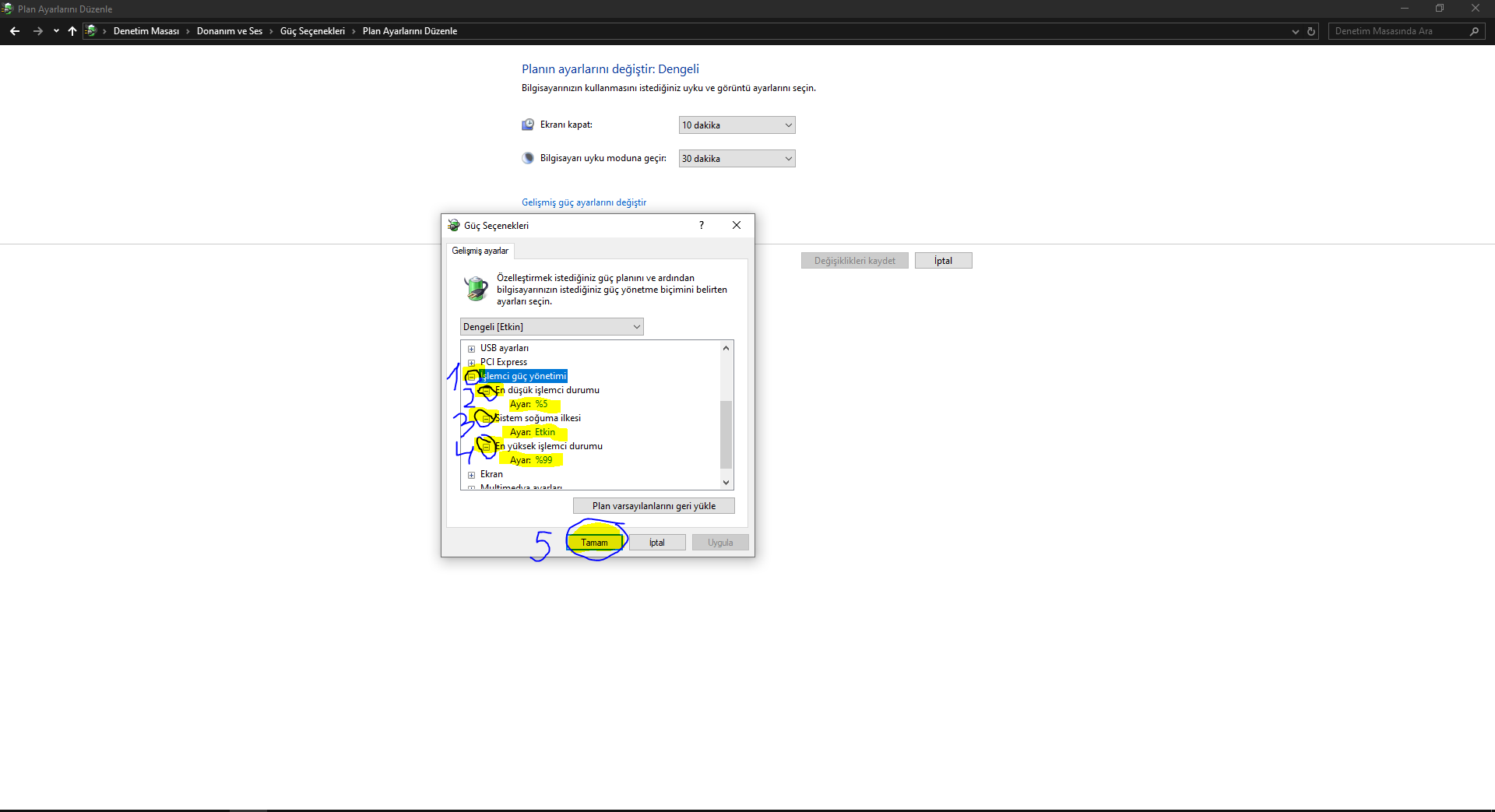Select the İşlemci güç yönetimi tree item
The width and height of the screenshot is (1495, 812).
click(x=523, y=376)
